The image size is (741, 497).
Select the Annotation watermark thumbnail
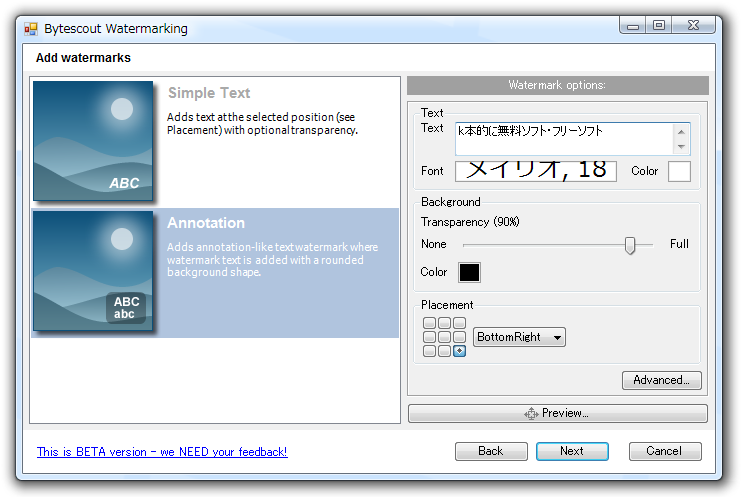tap(93, 271)
